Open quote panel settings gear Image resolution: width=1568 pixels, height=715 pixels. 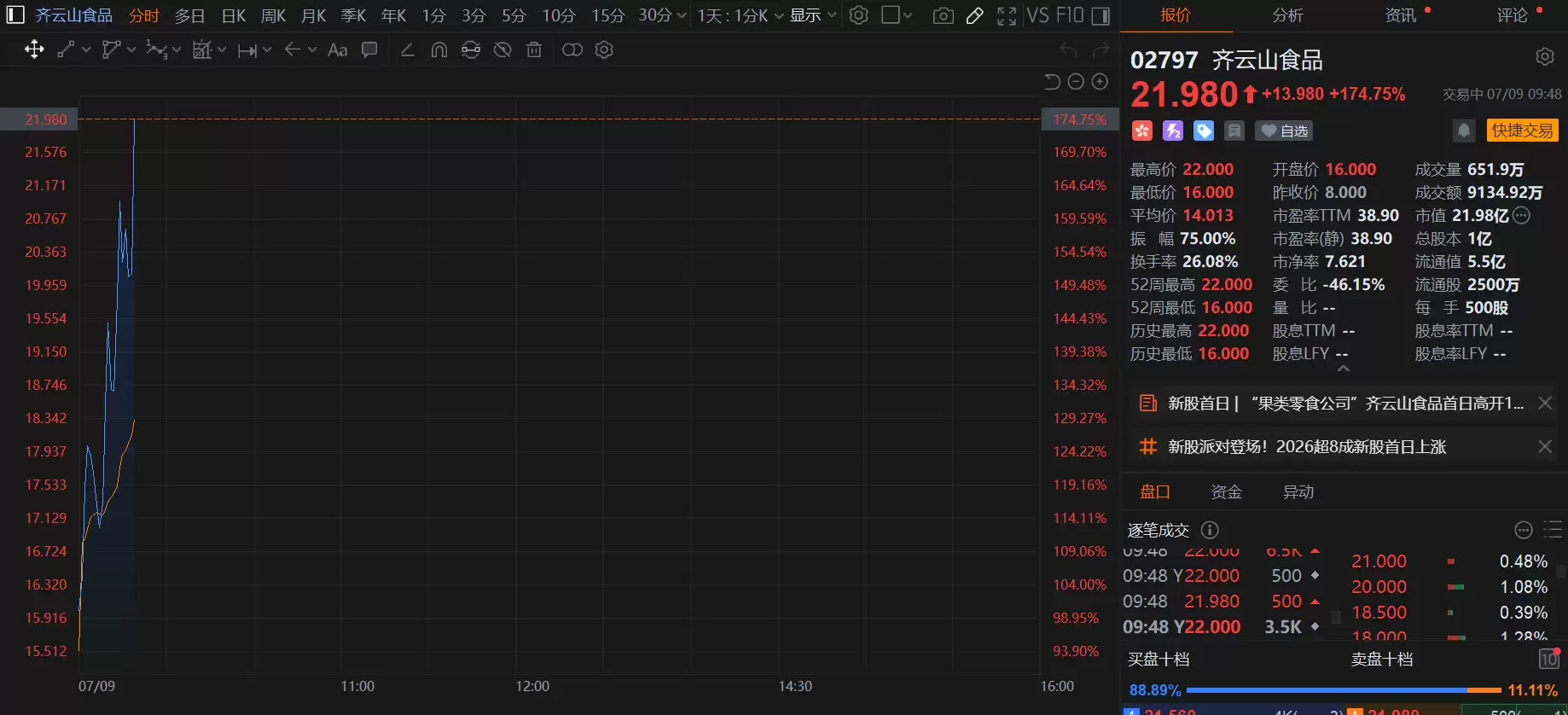(x=1545, y=57)
